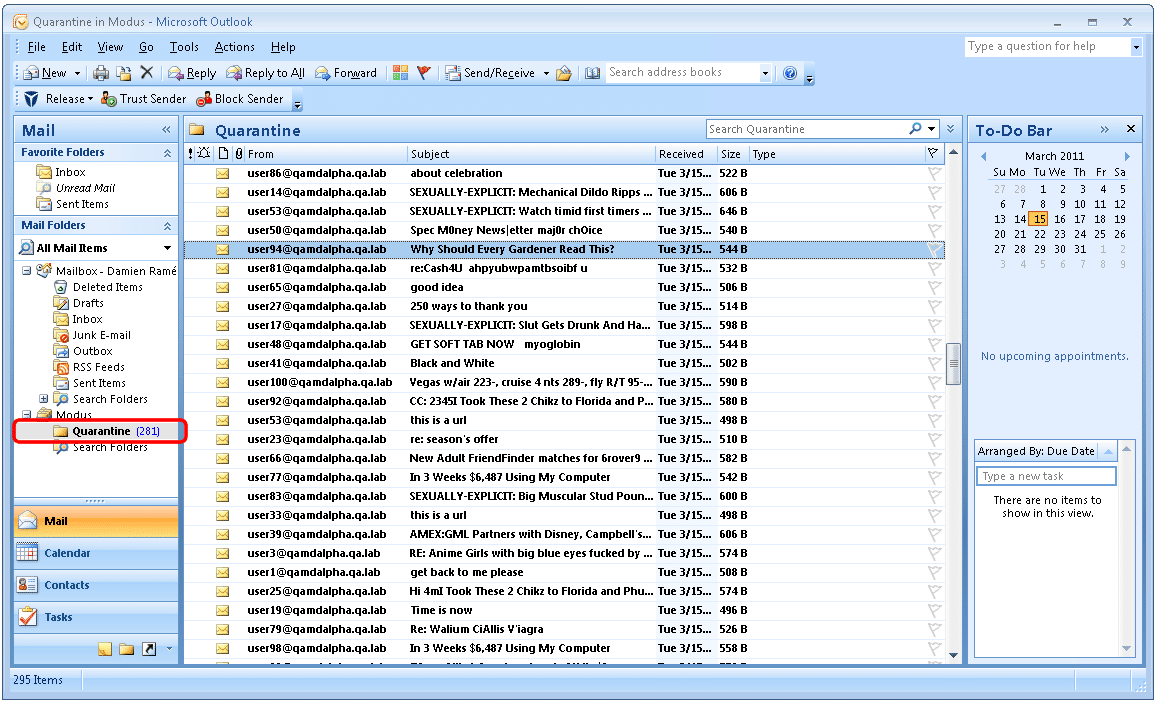Click the message list vertical scrollbar thumb
This screenshot has height=707, width=1159.
click(954, 364)
